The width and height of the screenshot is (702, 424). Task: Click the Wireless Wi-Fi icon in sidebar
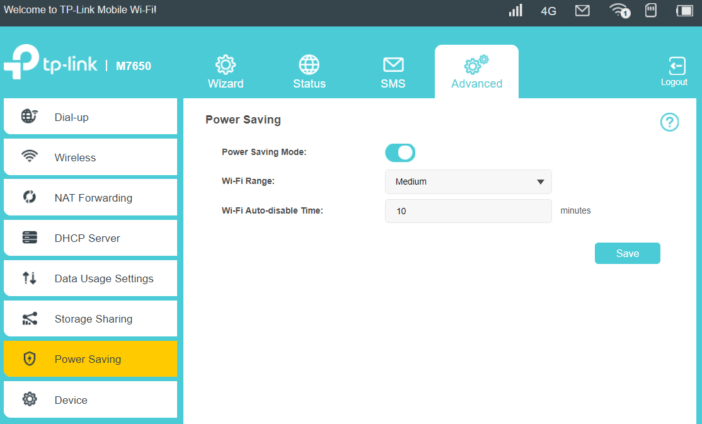tap(30, 156)
